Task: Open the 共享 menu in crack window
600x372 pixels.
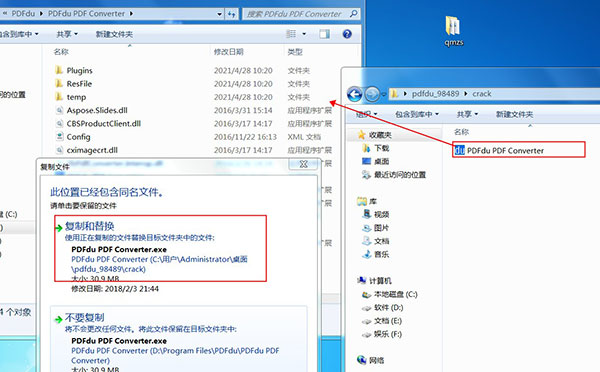Action: point(467,114)
